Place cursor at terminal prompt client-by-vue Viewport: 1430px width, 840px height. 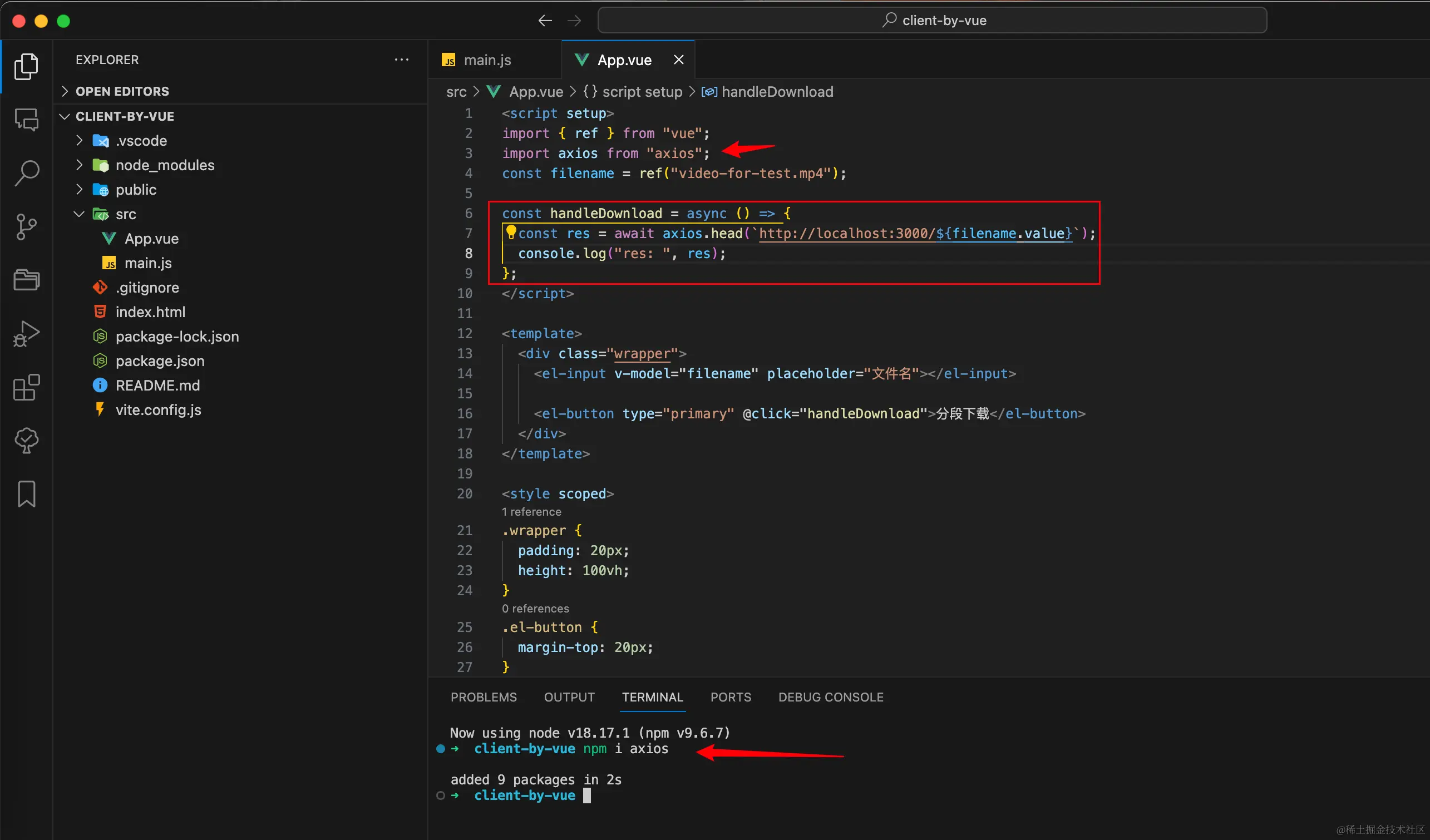click(587, 795)
